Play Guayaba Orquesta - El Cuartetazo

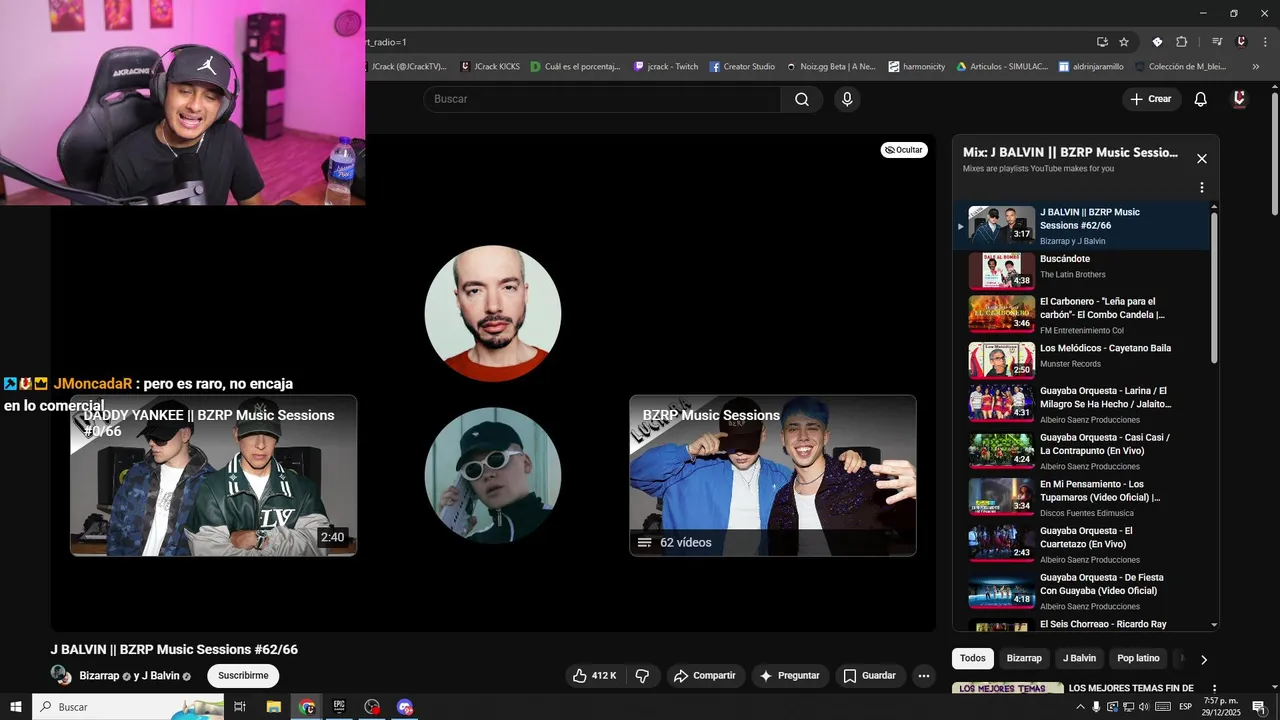pos(1082,544)
